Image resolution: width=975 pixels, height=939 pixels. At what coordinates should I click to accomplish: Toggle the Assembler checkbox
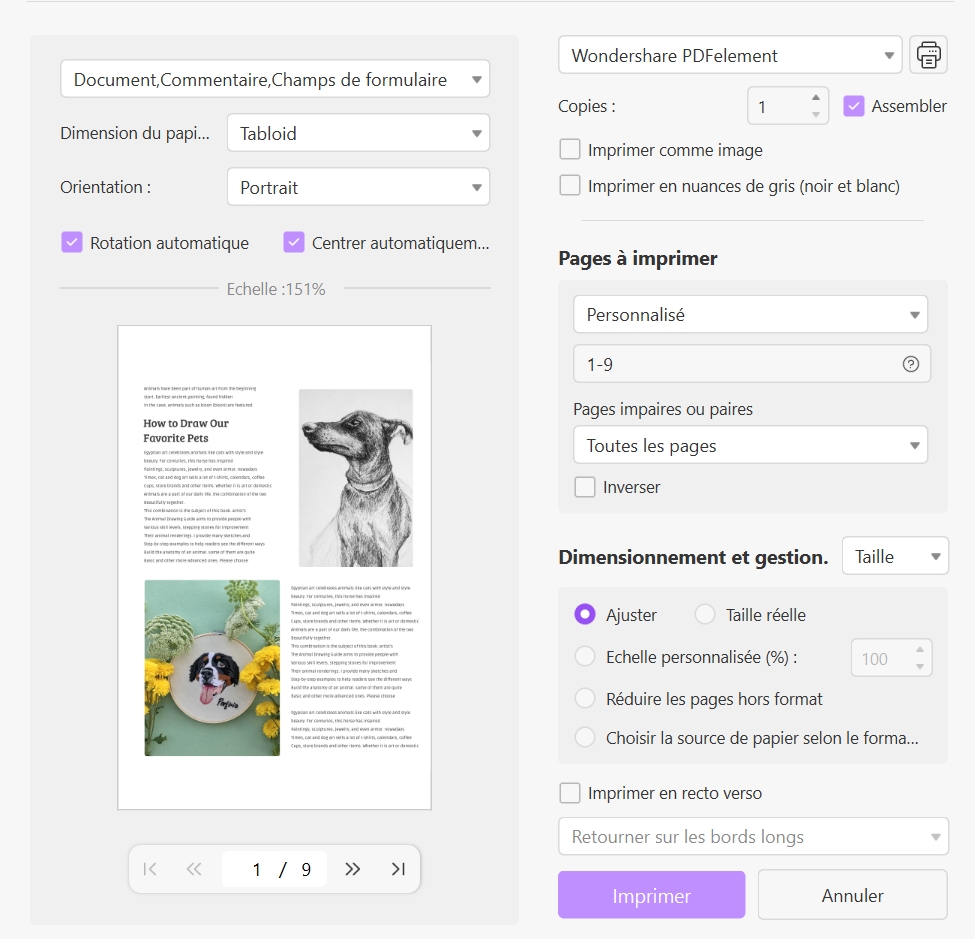[854, 106]
